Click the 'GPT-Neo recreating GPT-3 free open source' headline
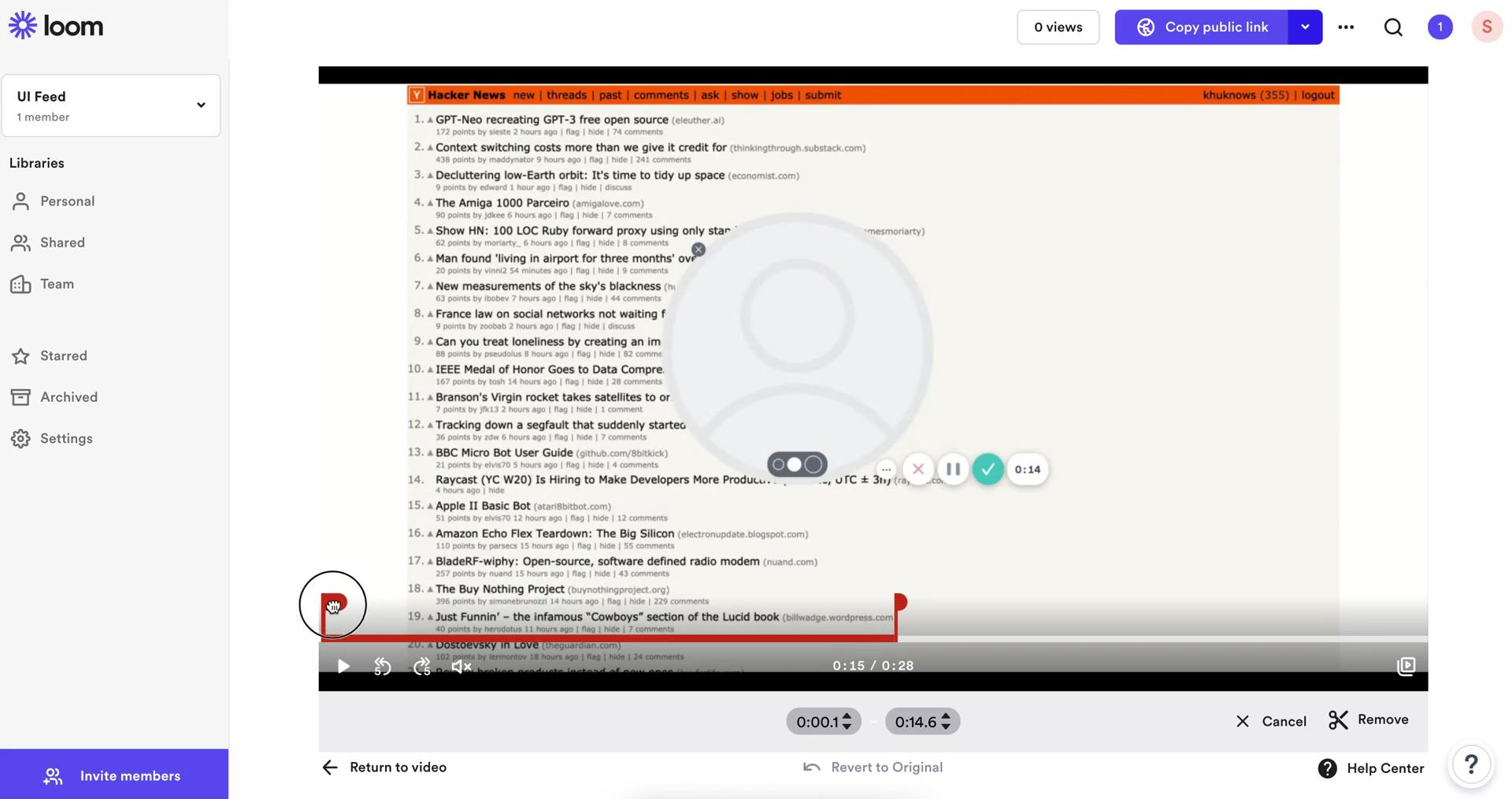This screenshot has height=799, width=1512. 552,120
